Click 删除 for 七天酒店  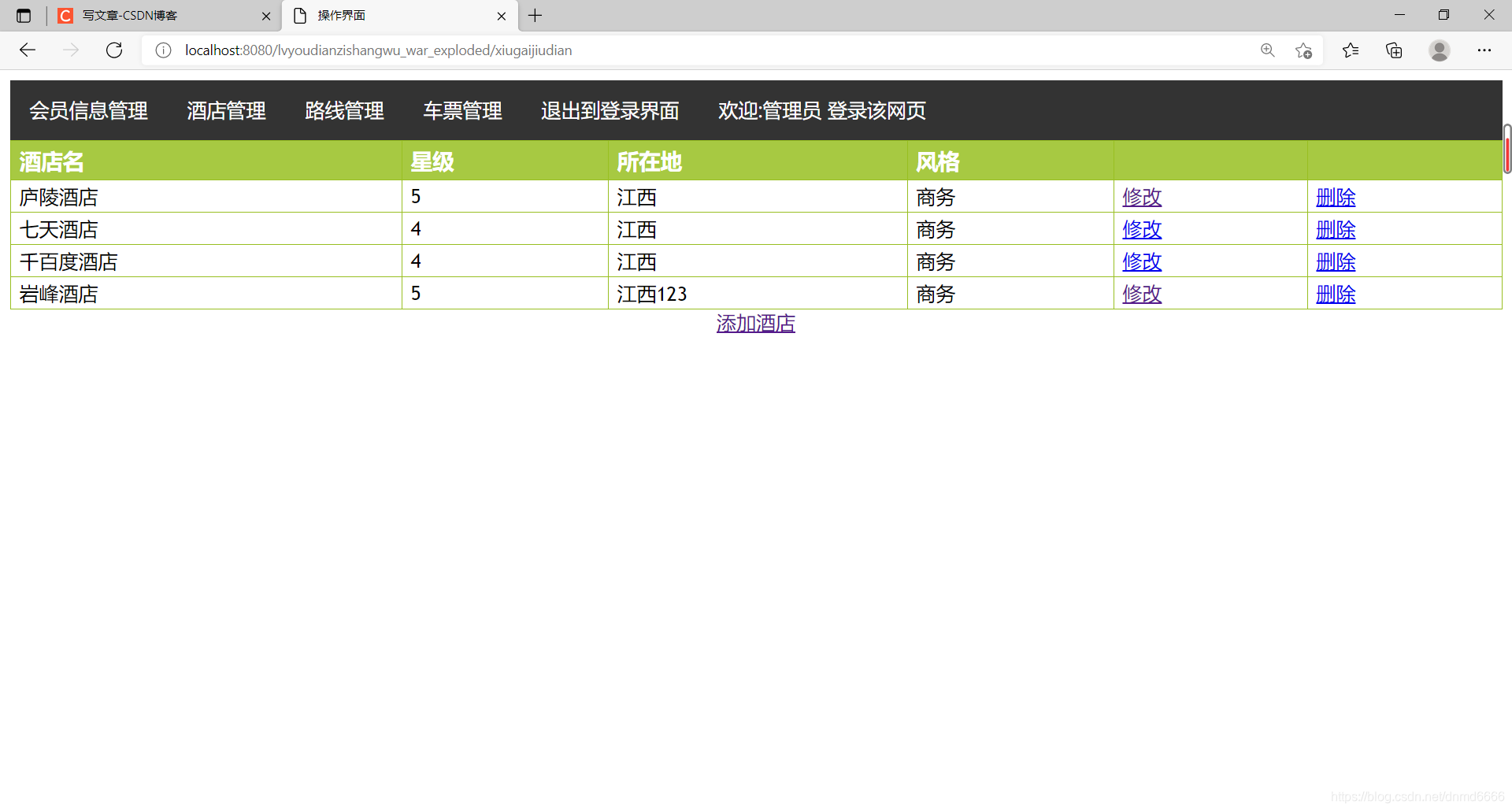point(1336,229)
